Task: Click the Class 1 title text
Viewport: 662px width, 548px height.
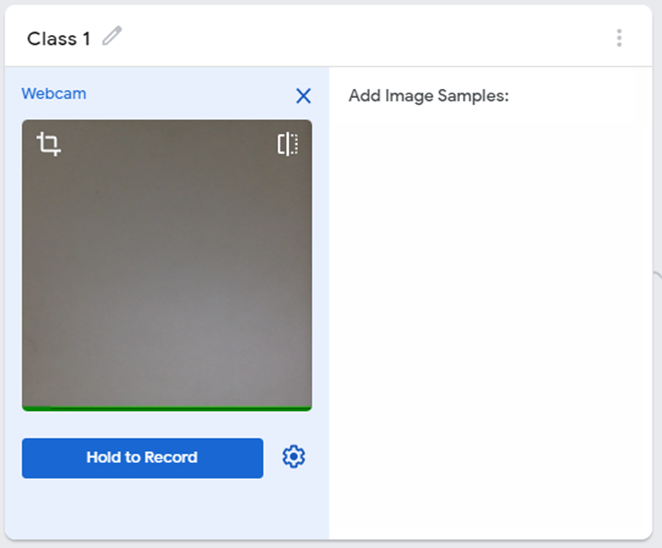Action: pyautogui.click(x=59, y=39)
